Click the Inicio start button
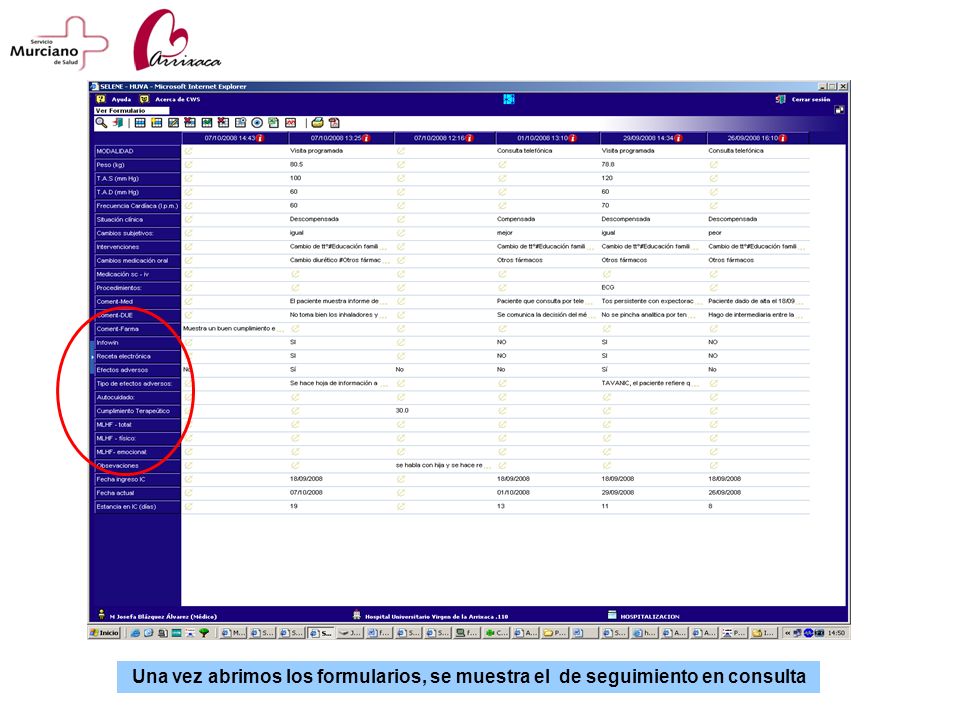The width and height of the screenshot is (960, 720). 105,633
